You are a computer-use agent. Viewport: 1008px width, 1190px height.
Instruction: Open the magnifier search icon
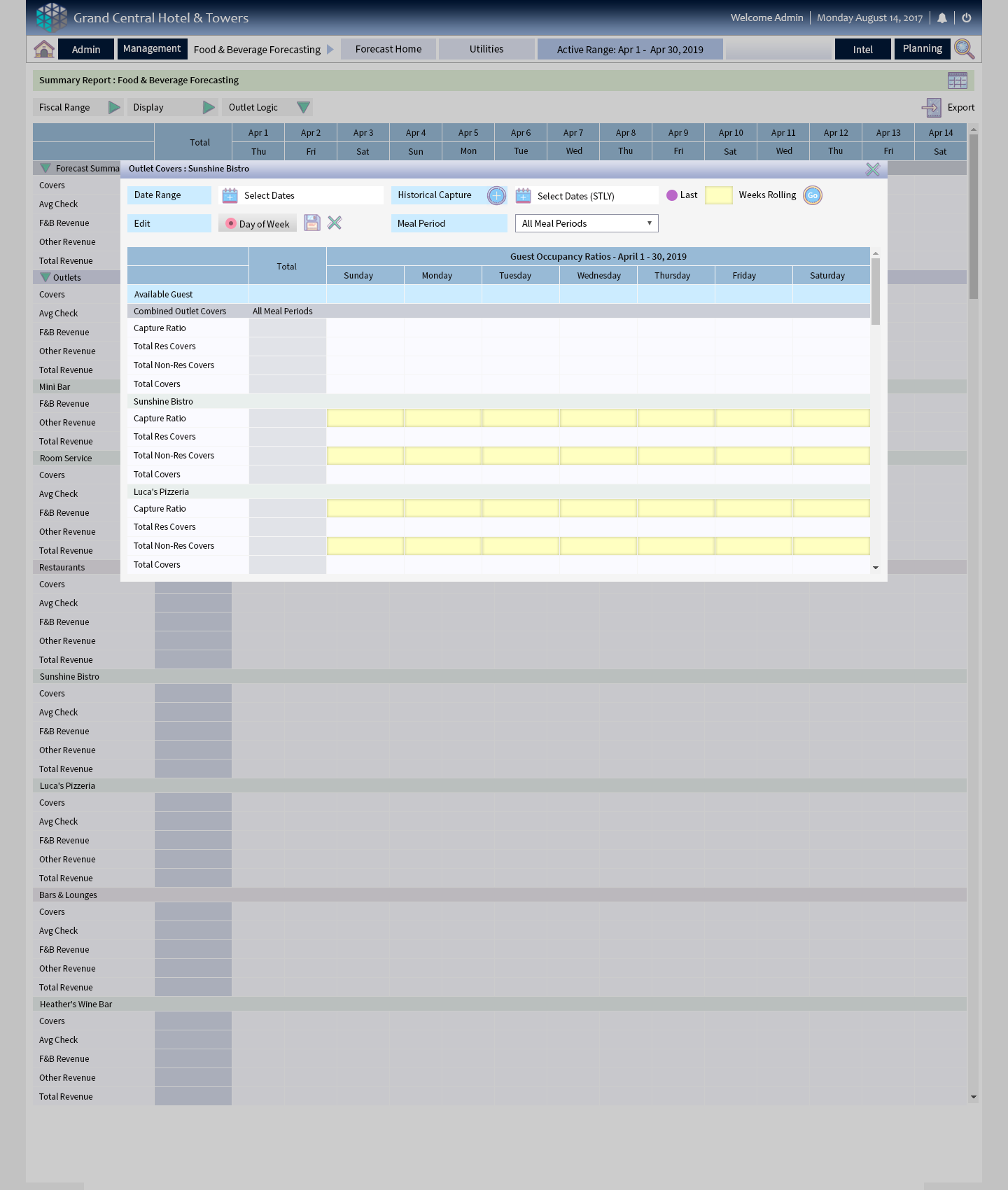[964, 49]
